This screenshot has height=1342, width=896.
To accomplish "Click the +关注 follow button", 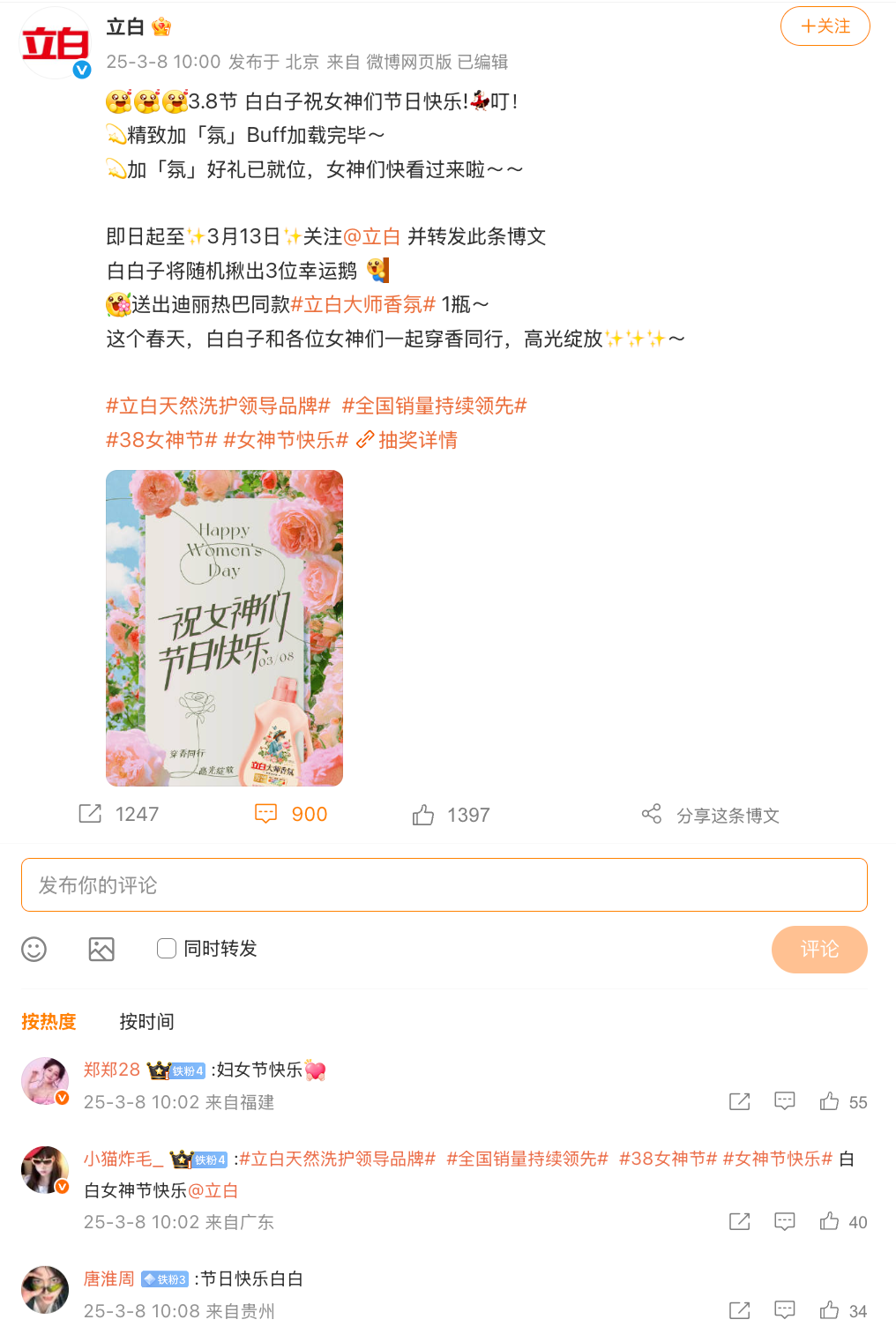I will [x=825, y=26].
